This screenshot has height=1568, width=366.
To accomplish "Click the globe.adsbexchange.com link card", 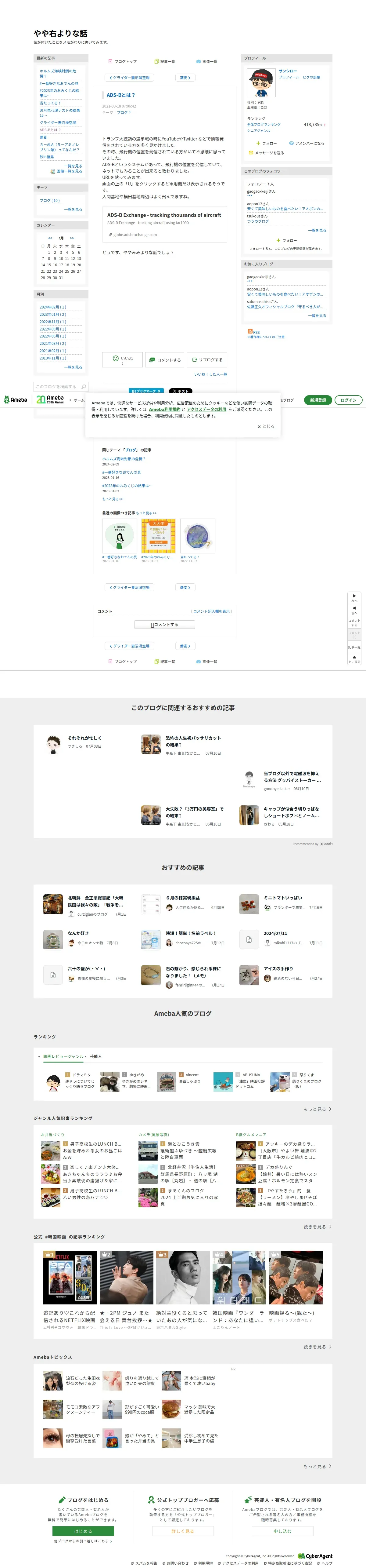I will tap(164, 223).
